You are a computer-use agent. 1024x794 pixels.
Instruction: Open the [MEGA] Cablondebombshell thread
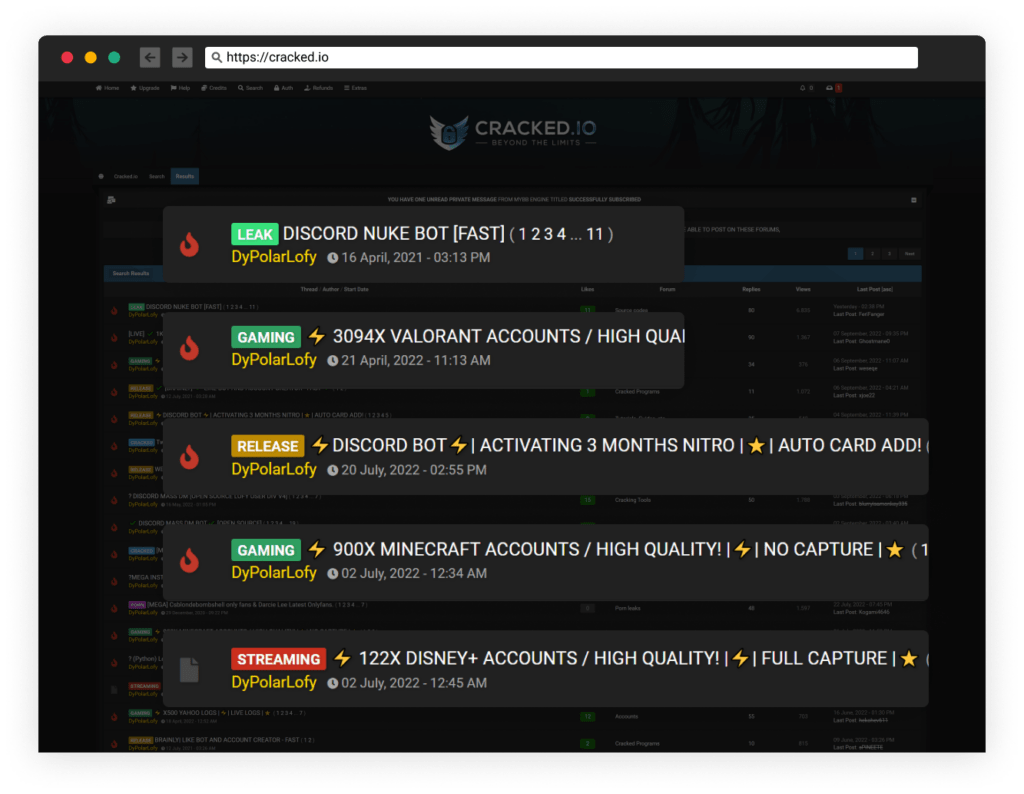(x=240, y=605)
